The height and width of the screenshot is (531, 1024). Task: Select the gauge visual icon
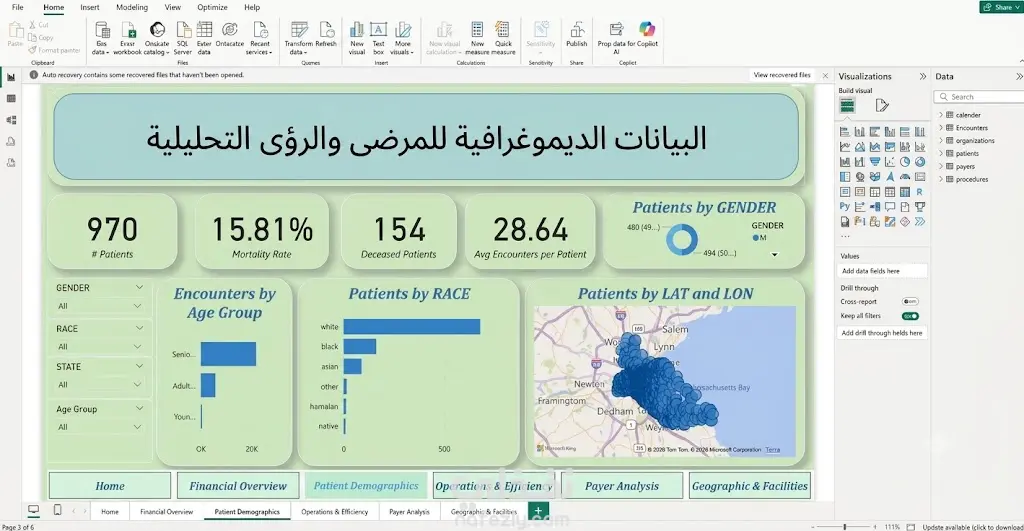(x=905, y=176)
